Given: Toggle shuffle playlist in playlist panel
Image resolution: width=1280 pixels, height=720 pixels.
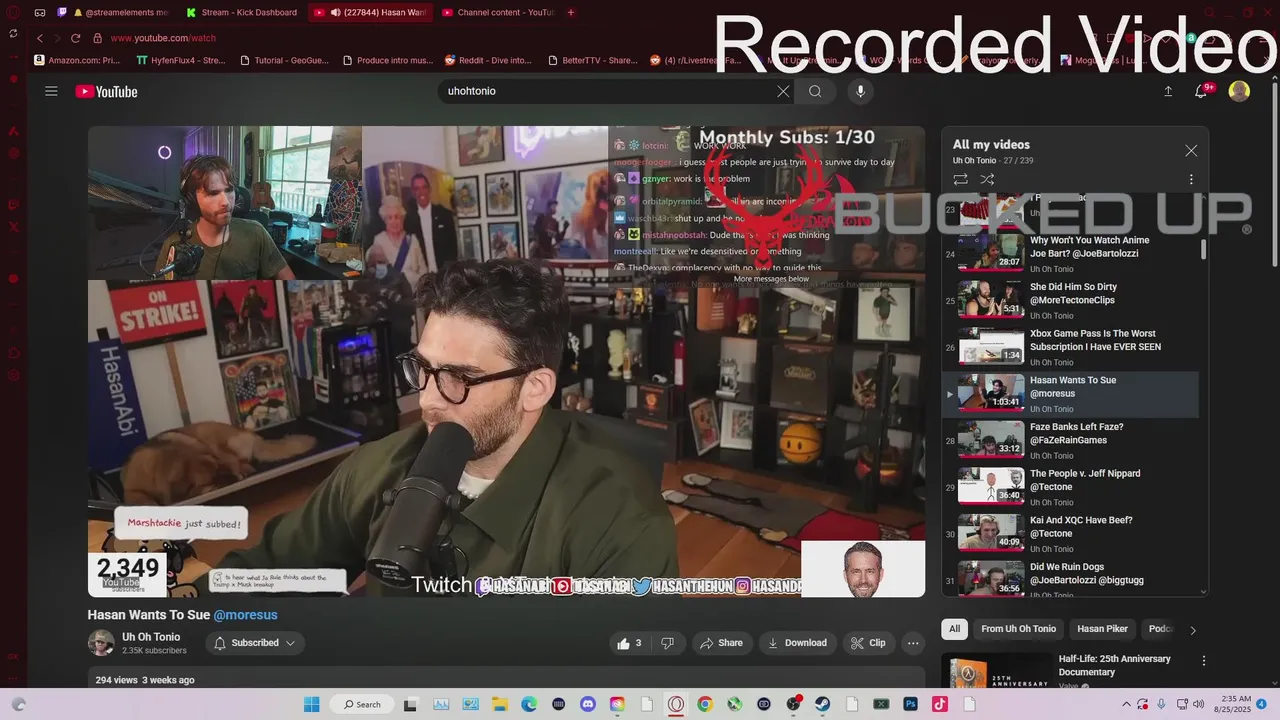Looking at the screenshot, I should (x=987, y=180).
